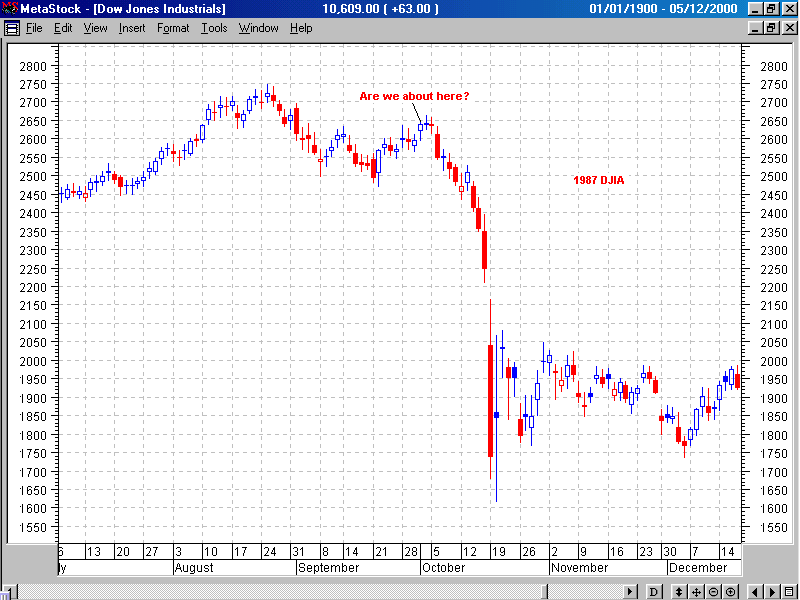Open the Tools menu
Viewport: 800px width, 600px height.
(x=214, y=28)
